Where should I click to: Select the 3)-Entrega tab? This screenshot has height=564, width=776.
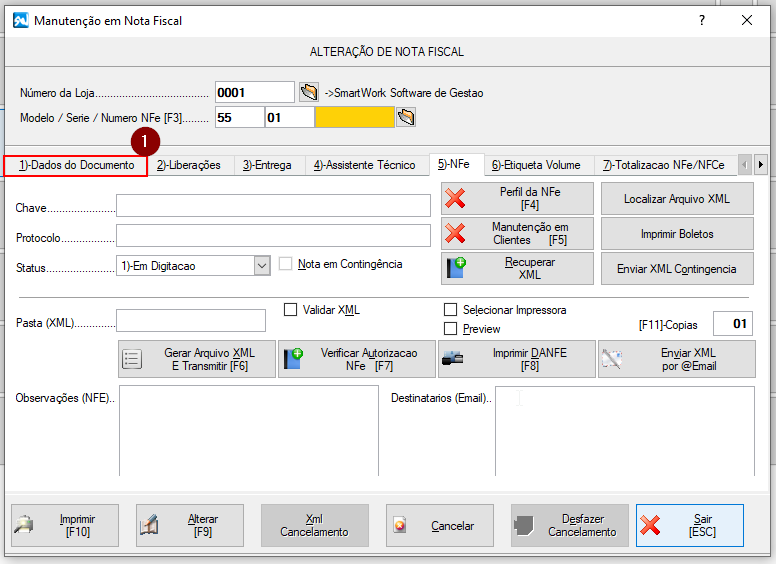point(267,165)
